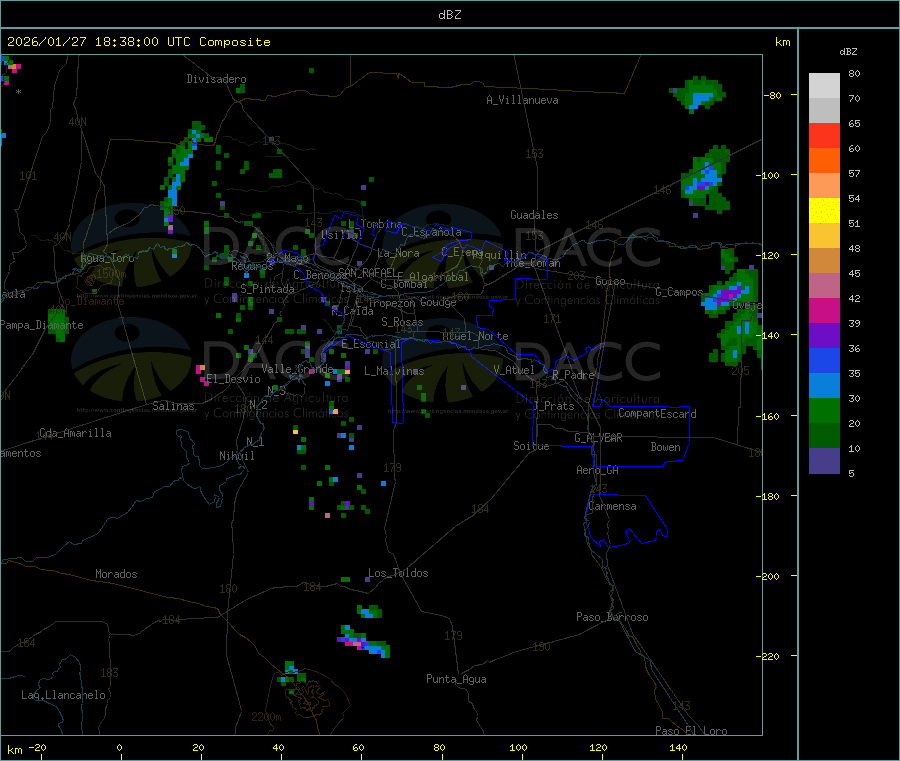Click the slate 5-10 dBZ legend swatch
The image size is (900, 761).
[824, 461]
